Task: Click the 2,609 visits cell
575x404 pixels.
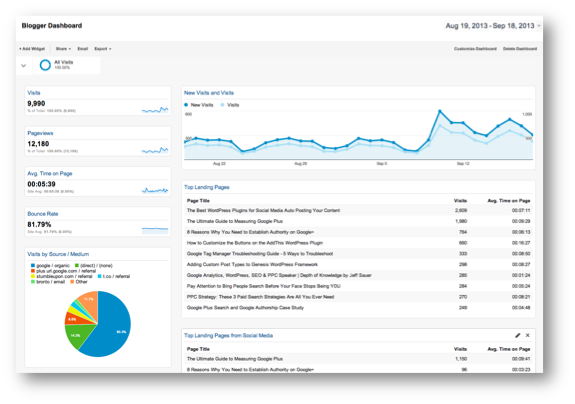Action: [461, 210]
